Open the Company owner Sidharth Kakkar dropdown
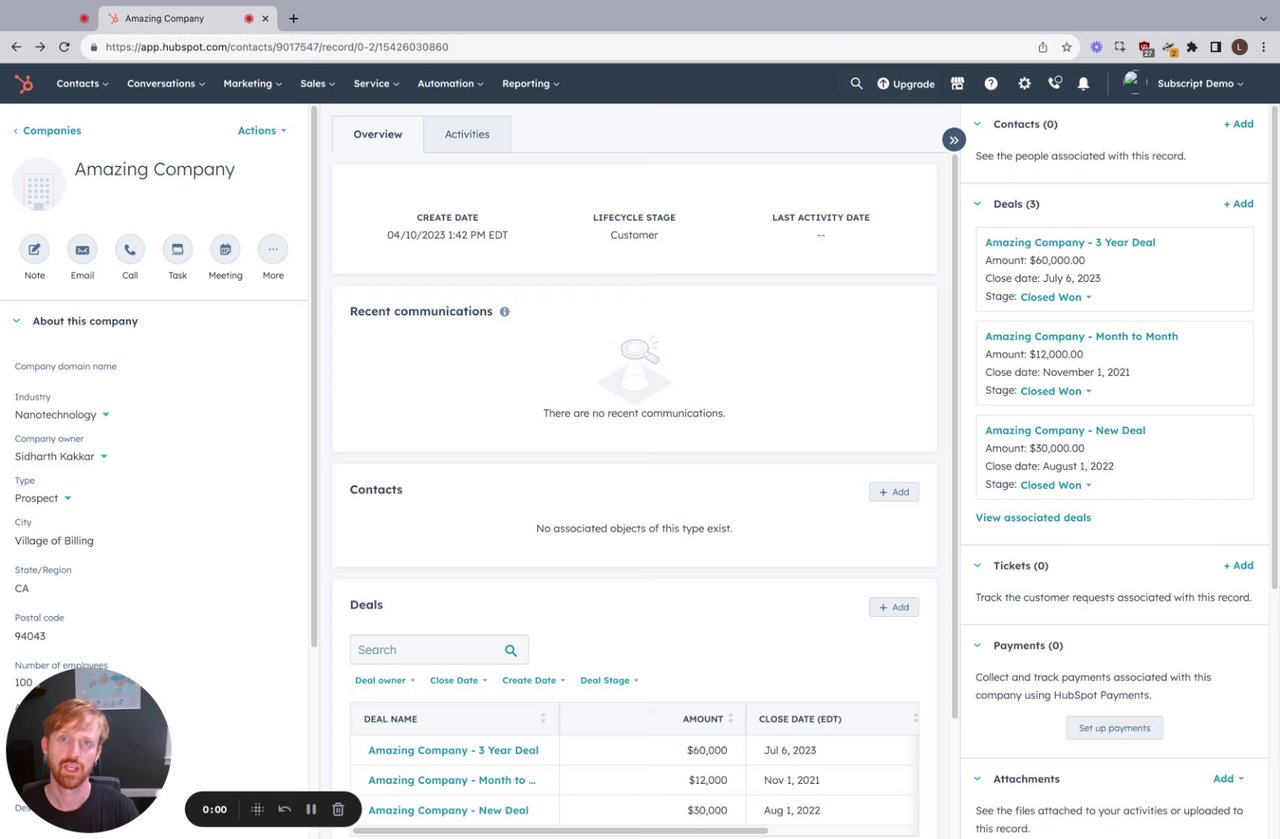 point(61,457)
